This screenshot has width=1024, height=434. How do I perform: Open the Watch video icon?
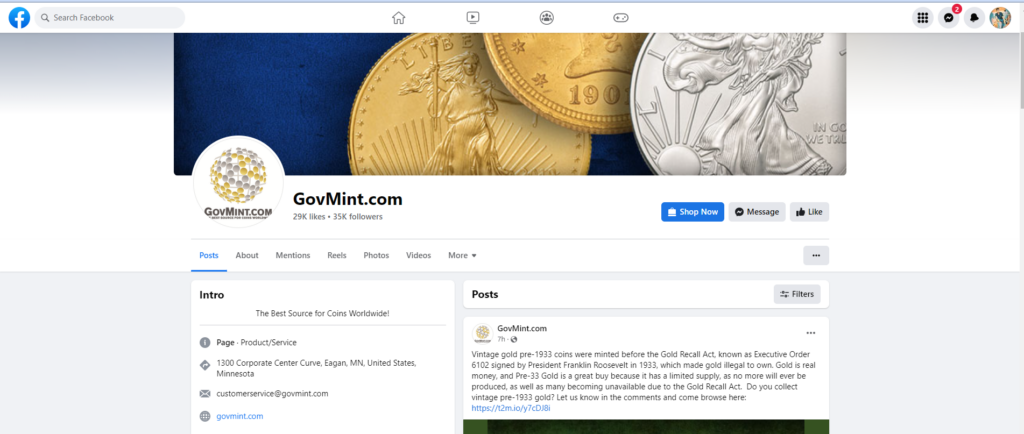(x=473, y=18)
